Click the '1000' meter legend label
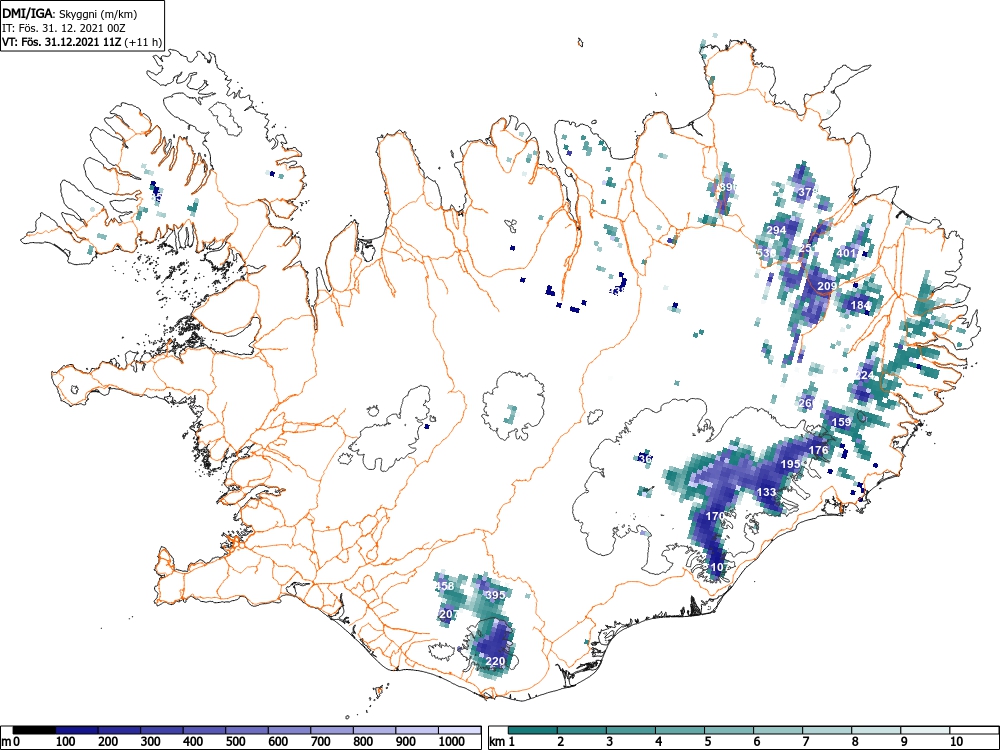The image size is (1000, 750). (x=452, y=742)
